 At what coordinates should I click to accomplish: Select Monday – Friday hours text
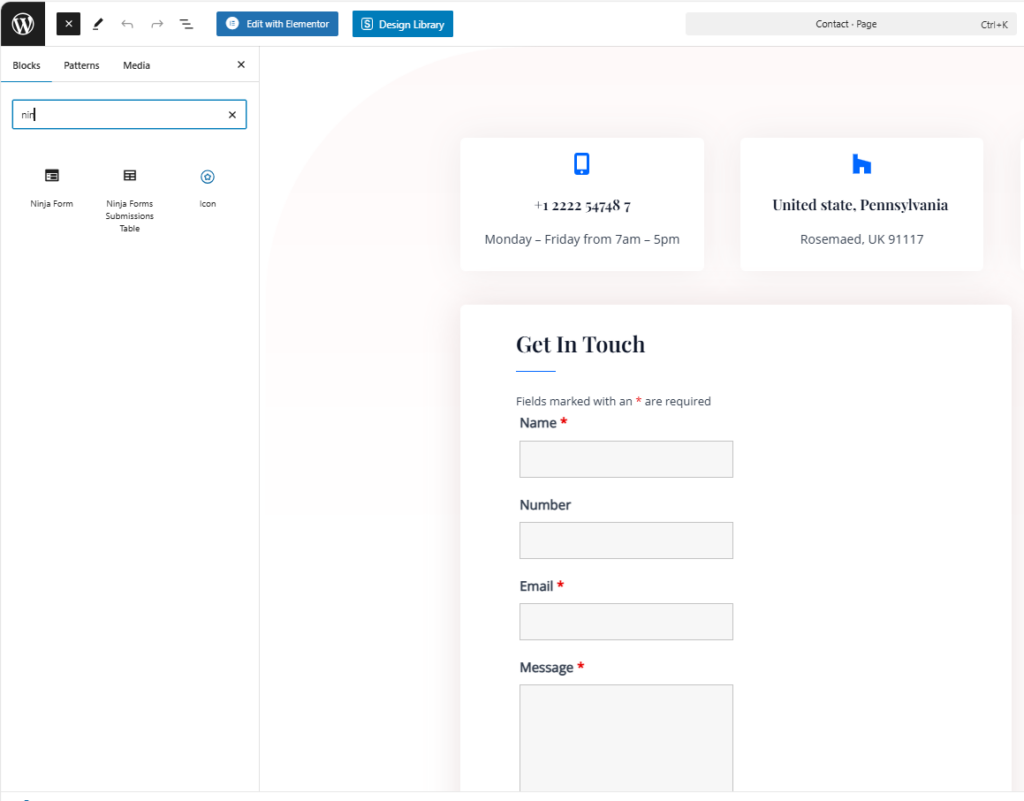coord(582,239)
